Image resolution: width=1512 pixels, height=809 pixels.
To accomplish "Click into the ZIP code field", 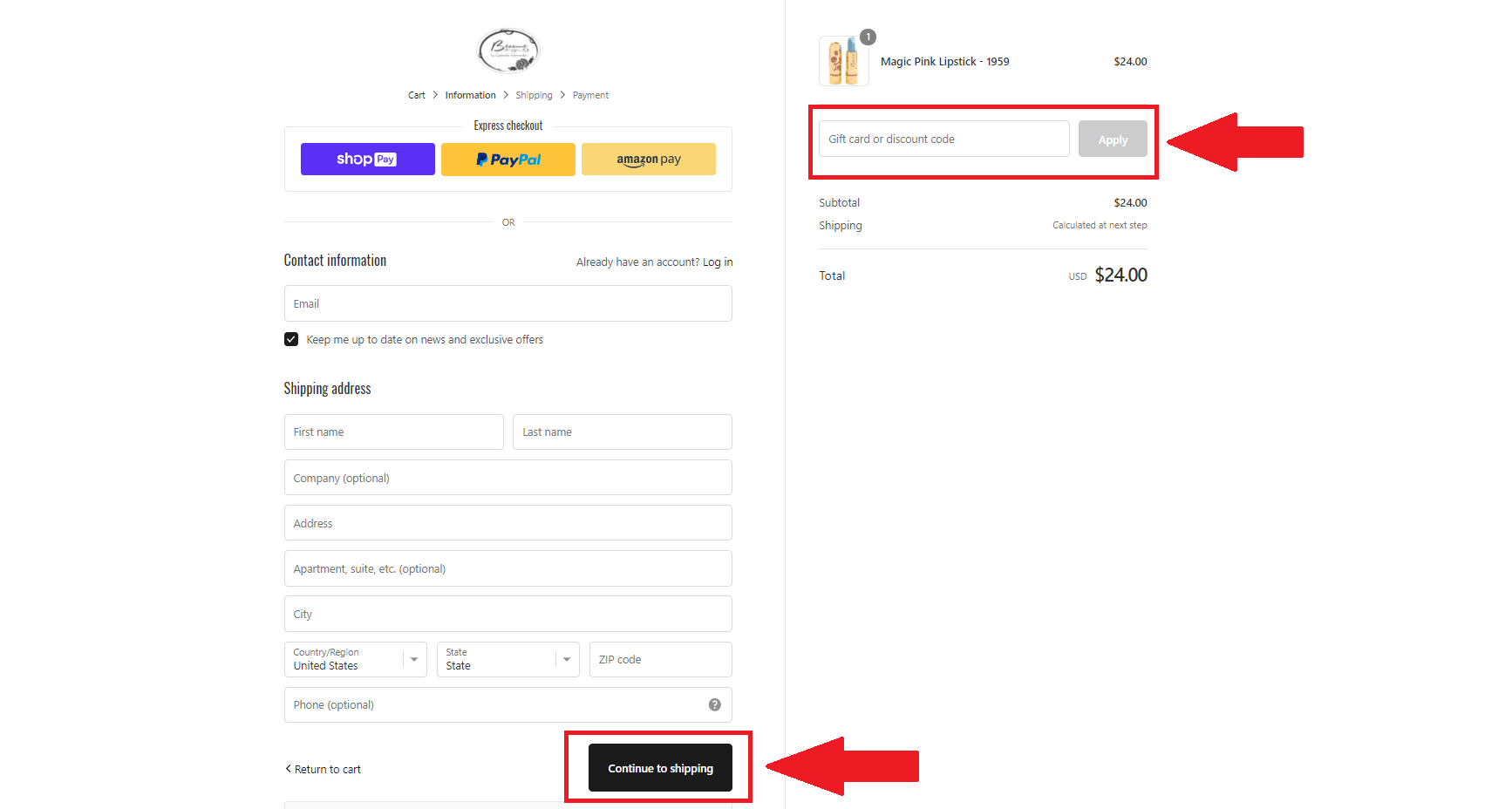I will tap(660, 660).
